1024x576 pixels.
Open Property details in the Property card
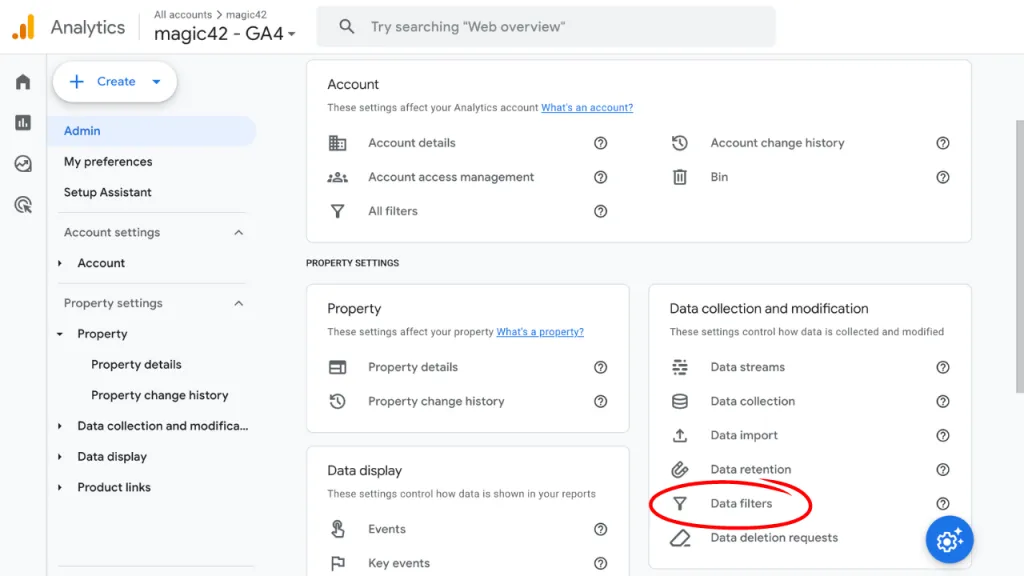413,367
